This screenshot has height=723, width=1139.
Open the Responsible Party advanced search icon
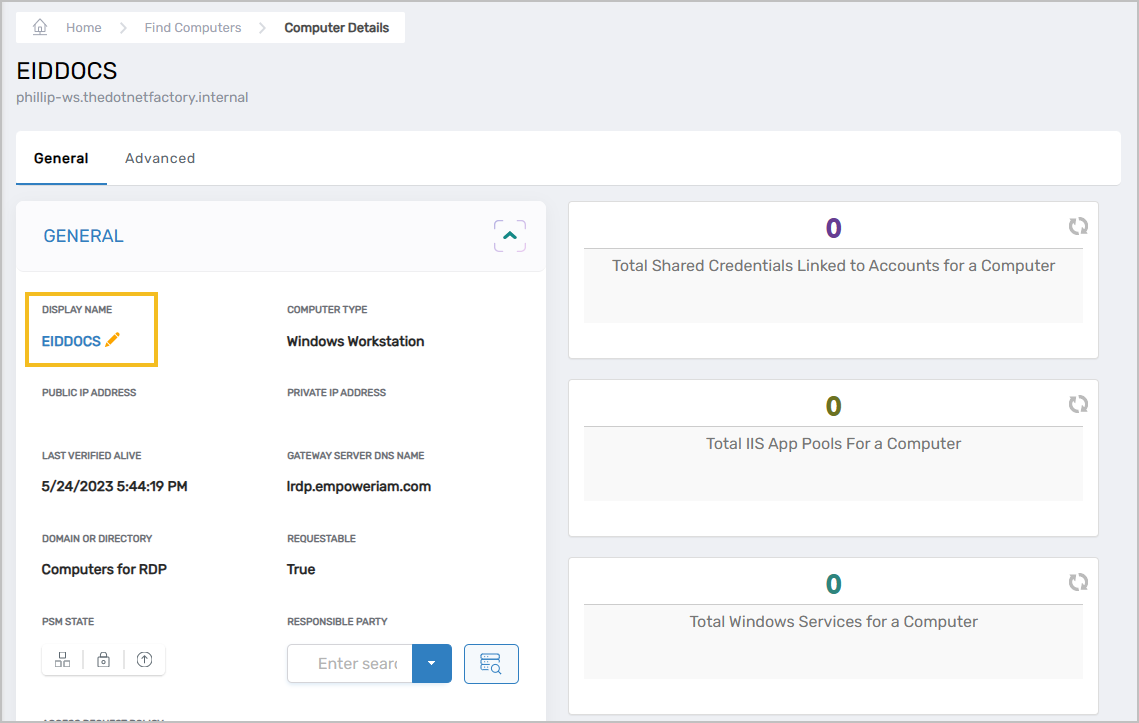(491, 663)
